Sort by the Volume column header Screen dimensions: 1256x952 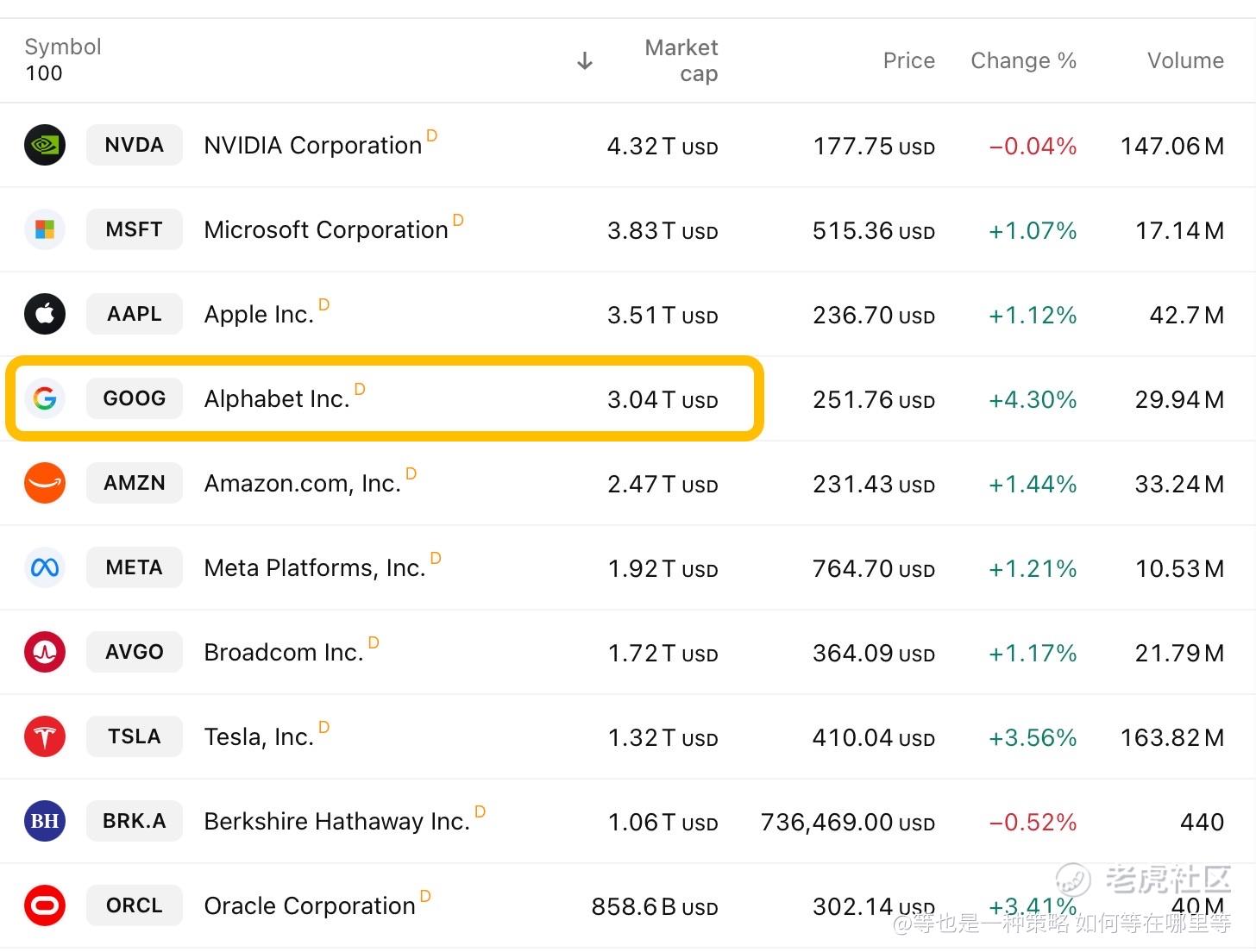coord(1186,60)
